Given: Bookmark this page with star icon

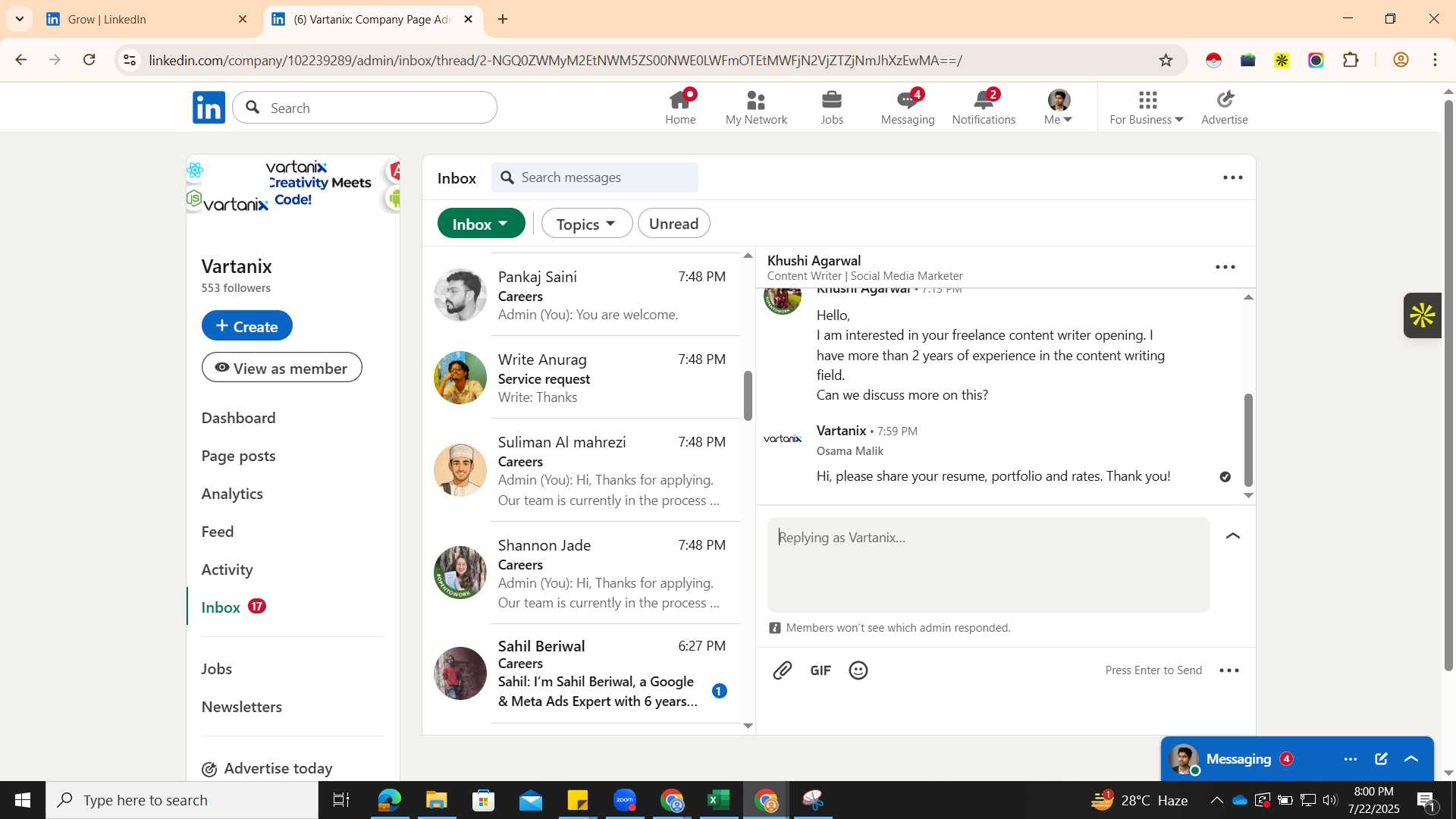Looking at the screenshot, I should click(1166, 60).
